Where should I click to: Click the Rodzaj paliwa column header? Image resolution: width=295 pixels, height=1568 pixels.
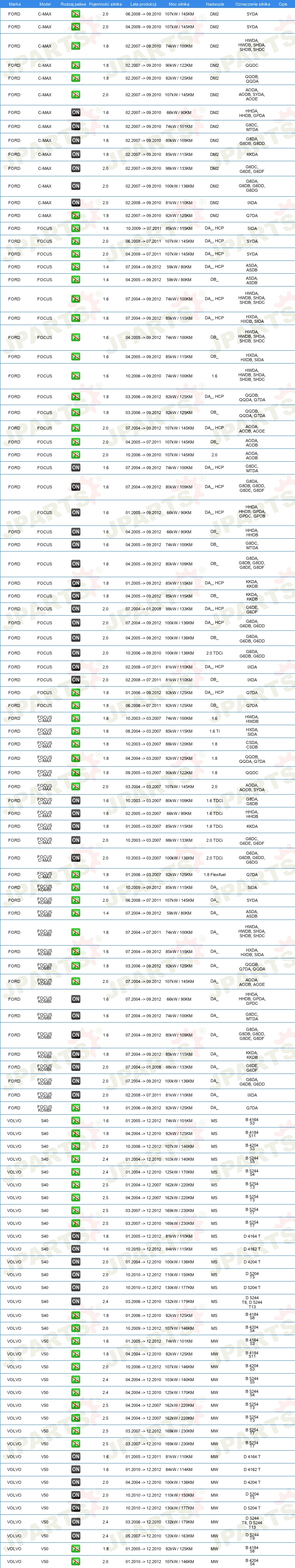(x=73, y=4)
